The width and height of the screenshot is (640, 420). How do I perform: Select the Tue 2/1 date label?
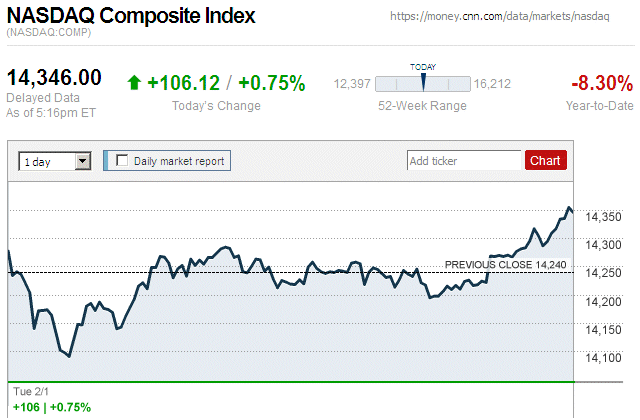point(29,391)
